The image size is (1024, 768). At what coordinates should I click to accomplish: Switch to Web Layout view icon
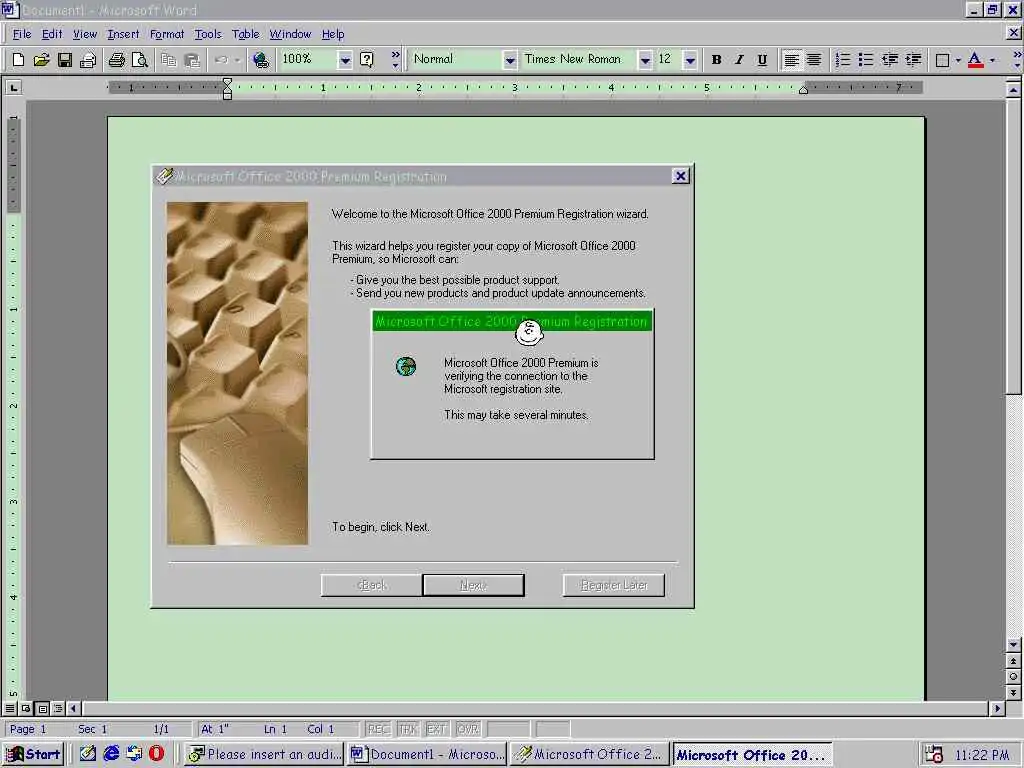[x=26, y=709]
